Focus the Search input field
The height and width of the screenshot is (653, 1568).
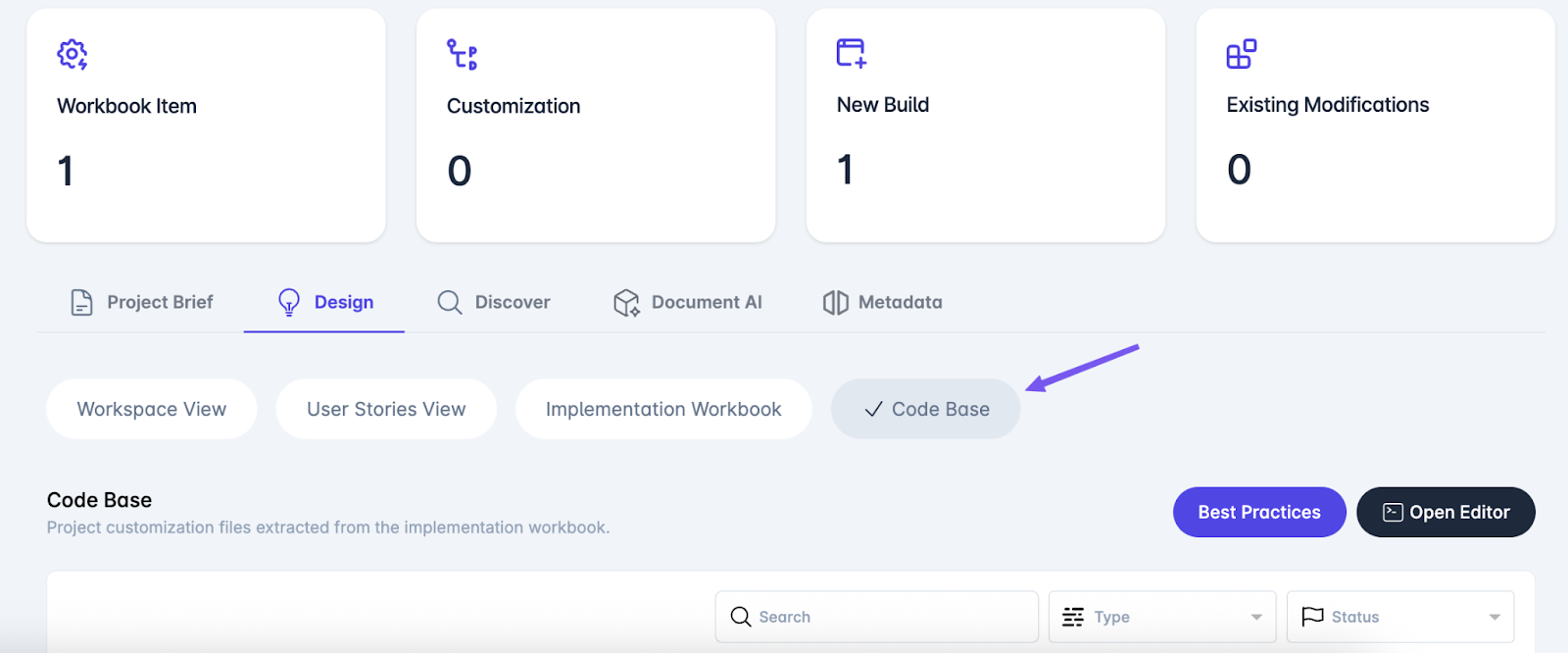877,617
